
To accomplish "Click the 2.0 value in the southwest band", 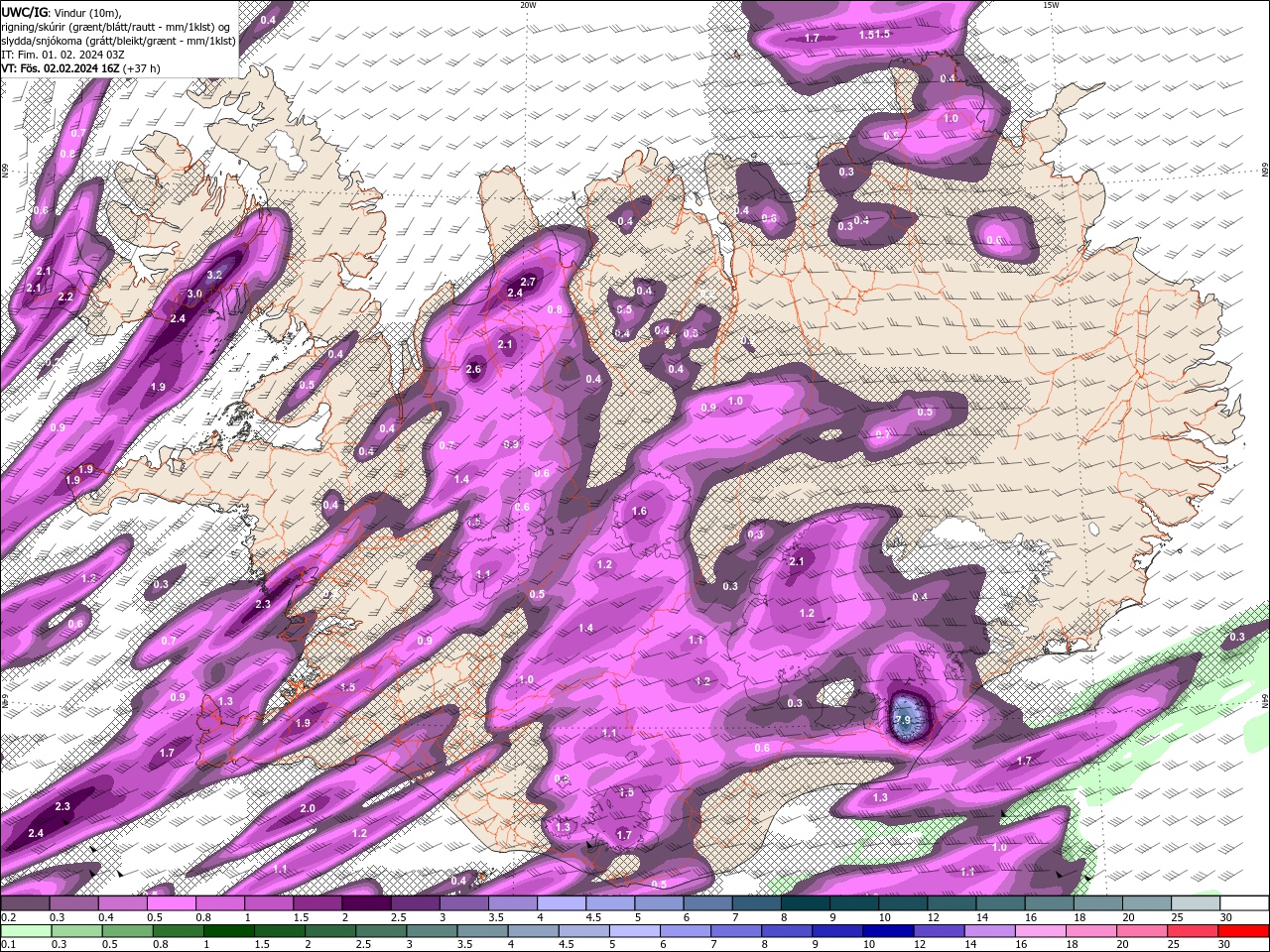I will tap(308, 808).
